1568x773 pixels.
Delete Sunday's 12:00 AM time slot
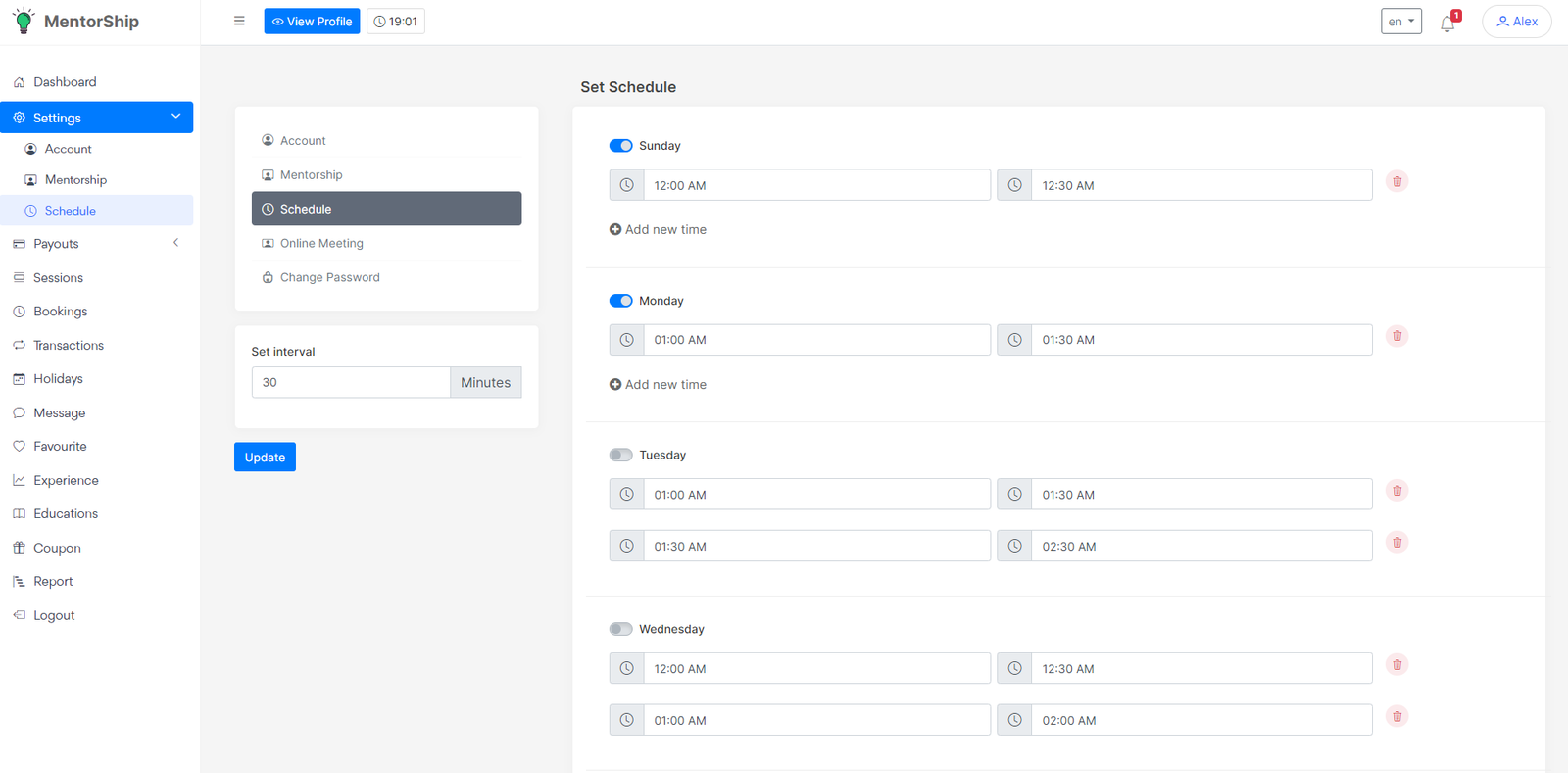point(1396,181)
